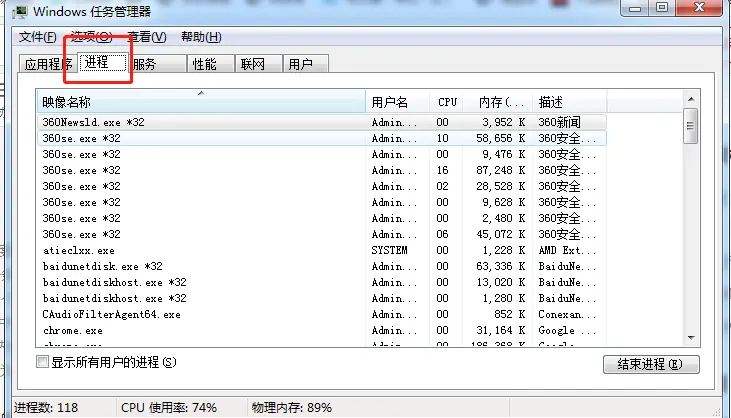The image size is (731, 418).
Task: Select 360se.exe row using 87,248 K
Action: coord(322,170)
